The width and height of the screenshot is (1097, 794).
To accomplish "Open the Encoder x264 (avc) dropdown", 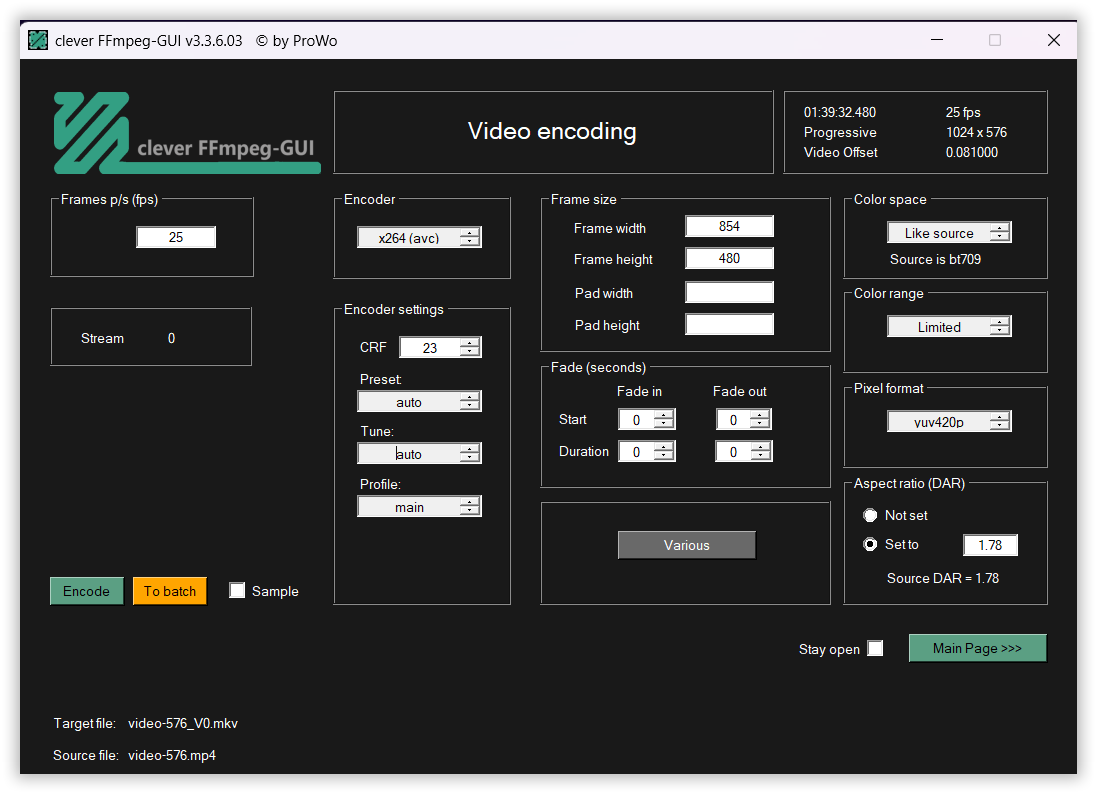I will click(419, 238).
